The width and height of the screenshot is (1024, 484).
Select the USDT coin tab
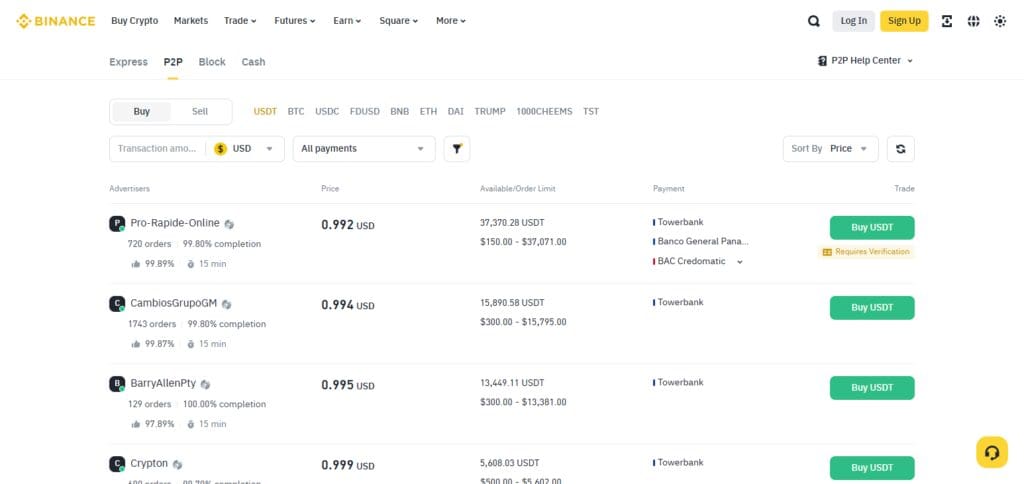(x=265, y=112)
